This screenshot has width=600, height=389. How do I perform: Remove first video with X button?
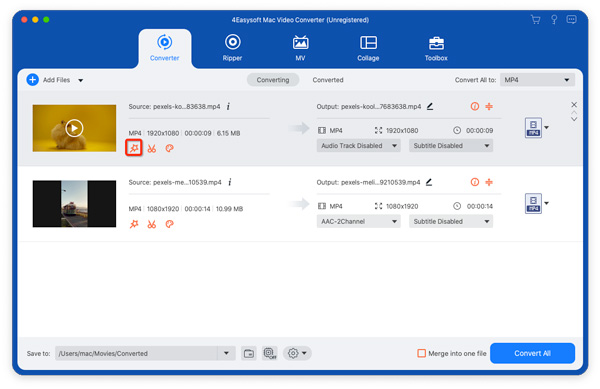[574, 104]
